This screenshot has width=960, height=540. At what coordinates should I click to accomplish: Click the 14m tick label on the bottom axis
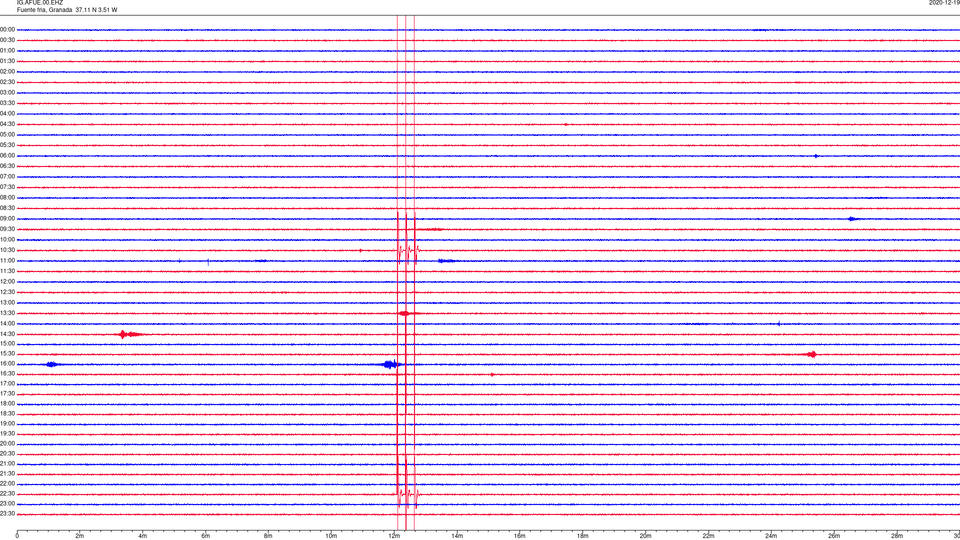tap(457, 536)
